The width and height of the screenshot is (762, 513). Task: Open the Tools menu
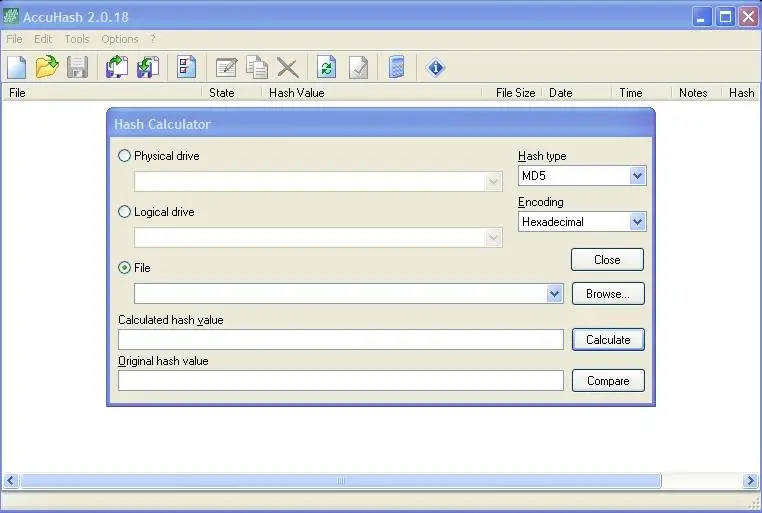point(77,39)
